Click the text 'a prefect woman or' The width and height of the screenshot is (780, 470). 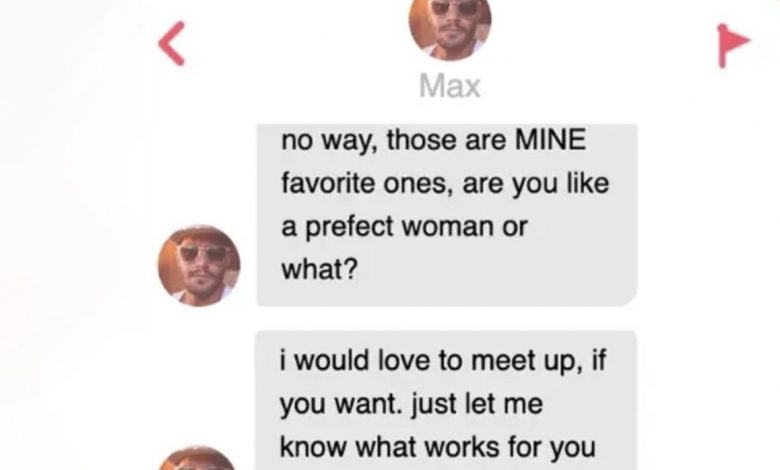[x=404, y=227]
